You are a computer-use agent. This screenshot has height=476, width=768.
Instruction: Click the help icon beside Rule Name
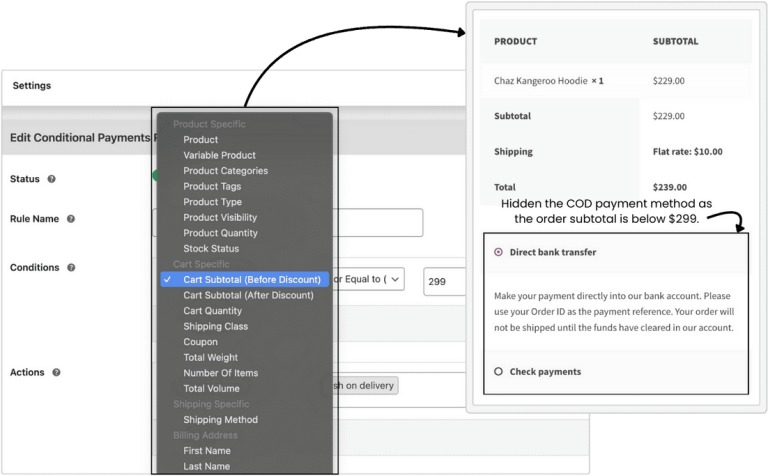tap(71, 218)
